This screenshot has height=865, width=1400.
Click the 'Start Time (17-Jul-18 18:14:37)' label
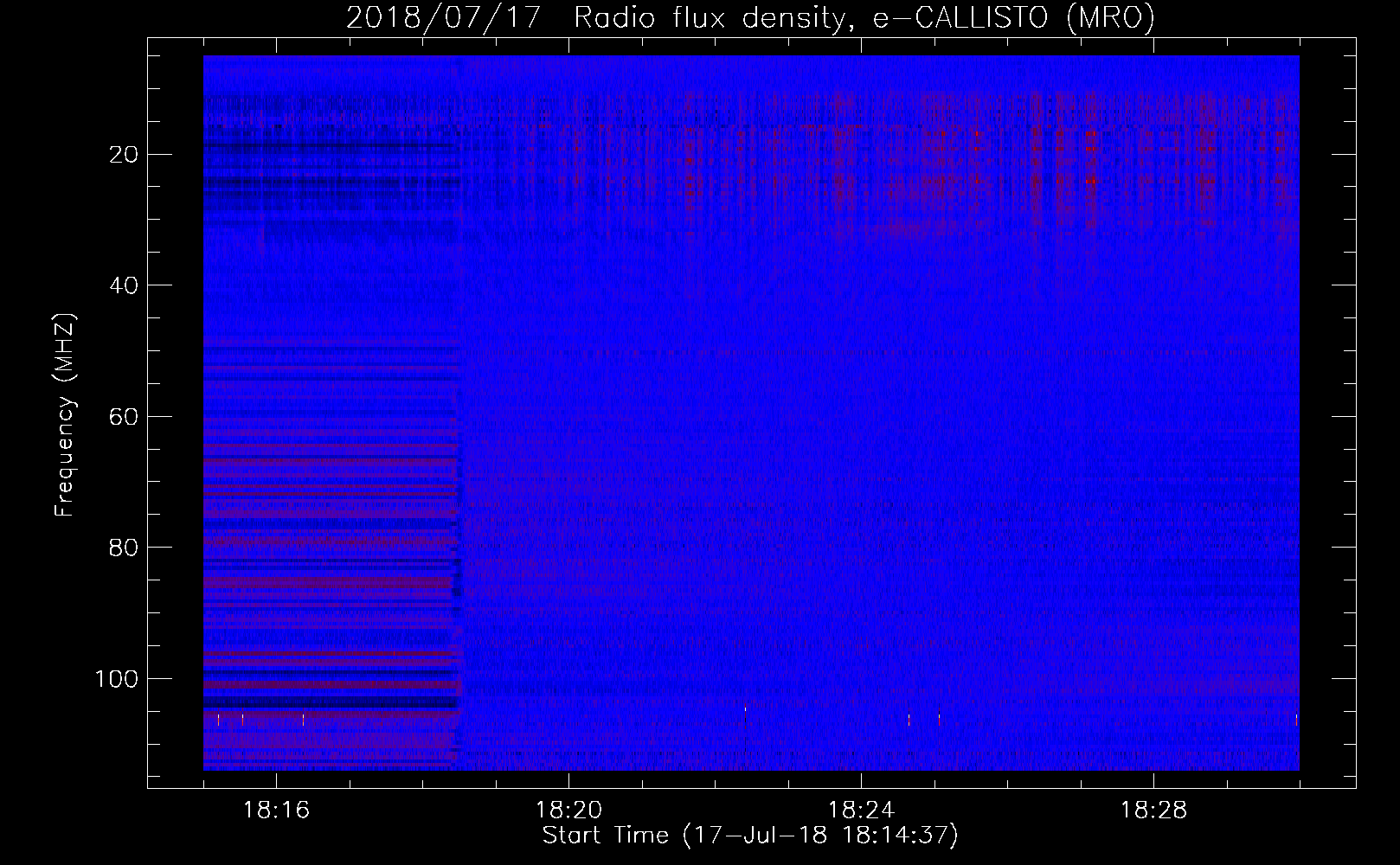[750, 836]
